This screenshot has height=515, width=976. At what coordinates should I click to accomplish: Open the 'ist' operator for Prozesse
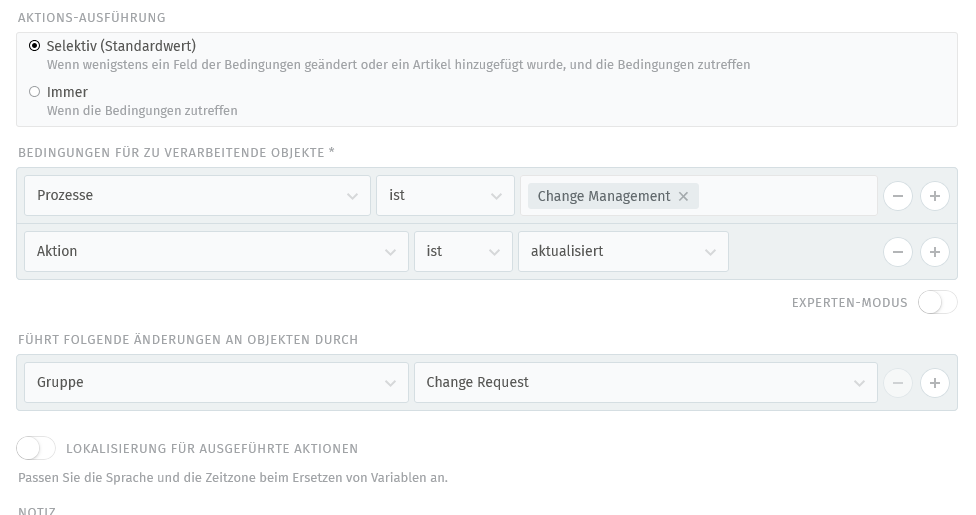tap(445, 196)
